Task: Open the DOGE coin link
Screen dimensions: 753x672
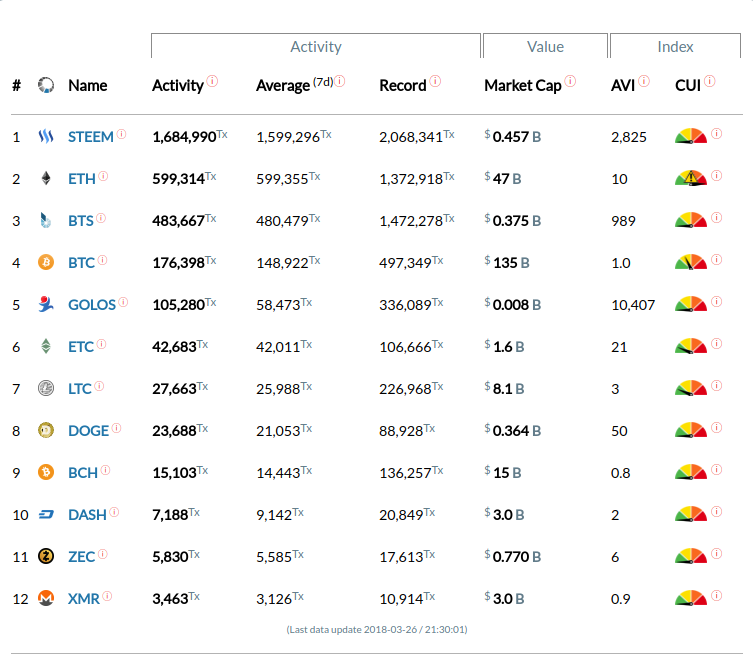Action: [88, 431]
